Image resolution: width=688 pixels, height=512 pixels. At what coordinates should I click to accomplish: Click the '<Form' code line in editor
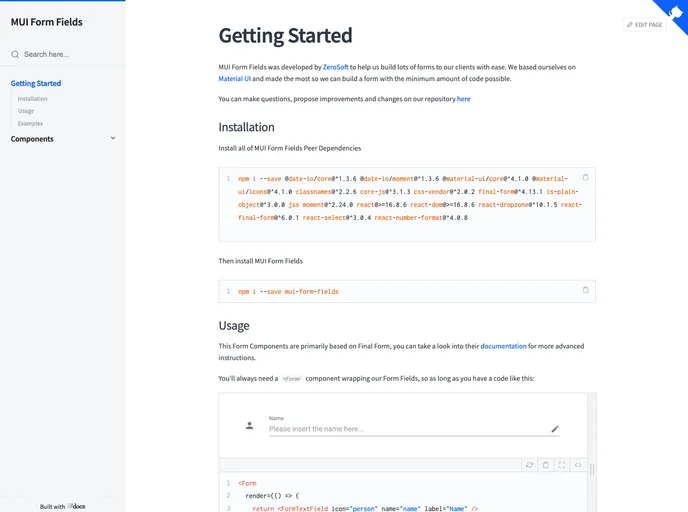point(247,483)
